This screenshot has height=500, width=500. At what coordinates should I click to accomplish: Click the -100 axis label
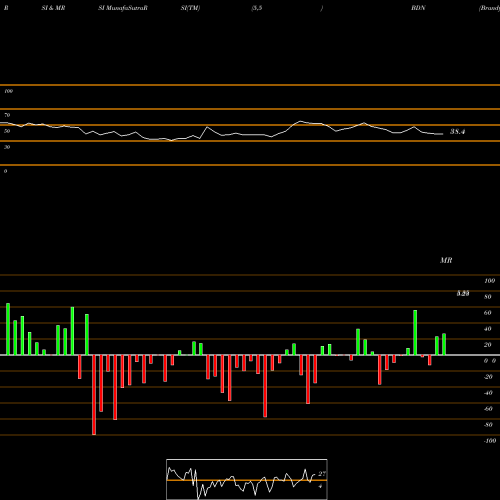tap(490, 441)
